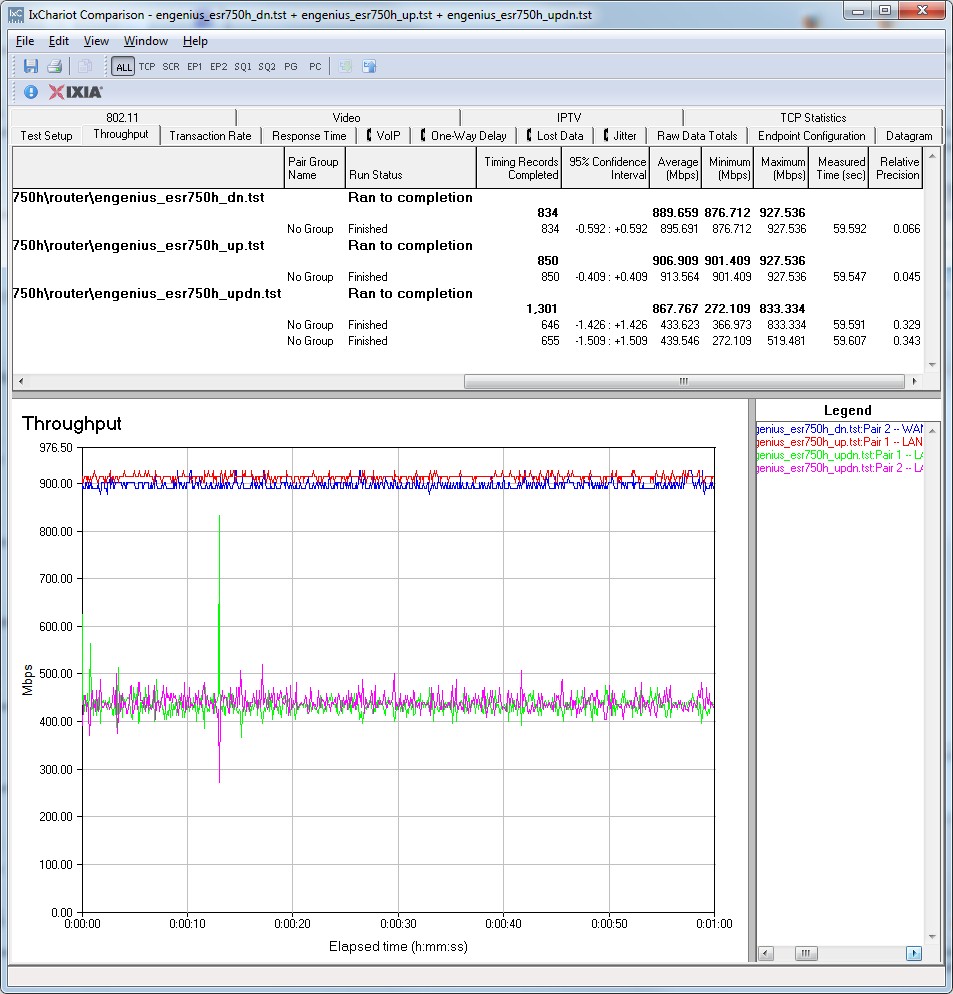Click the table scroll left arrow
953x994 pixels.
(21, 381)
